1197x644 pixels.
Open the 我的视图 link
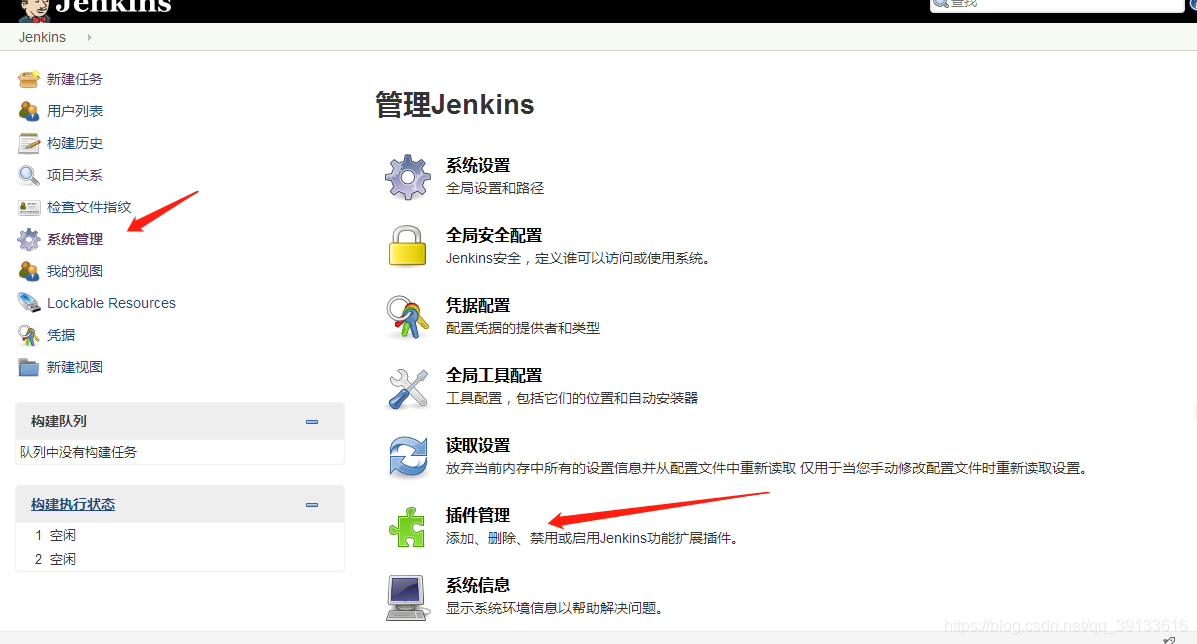pyautogui.click(x=75, y=272)
